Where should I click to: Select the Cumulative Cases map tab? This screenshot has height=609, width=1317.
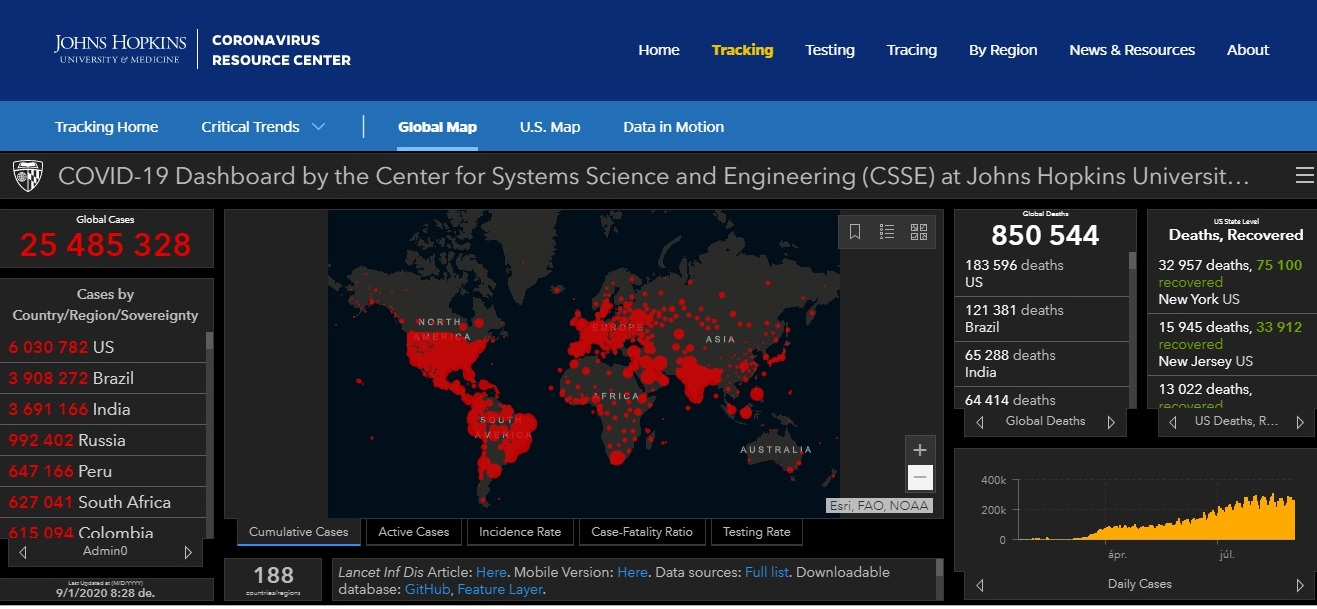(x=299, y=532)
